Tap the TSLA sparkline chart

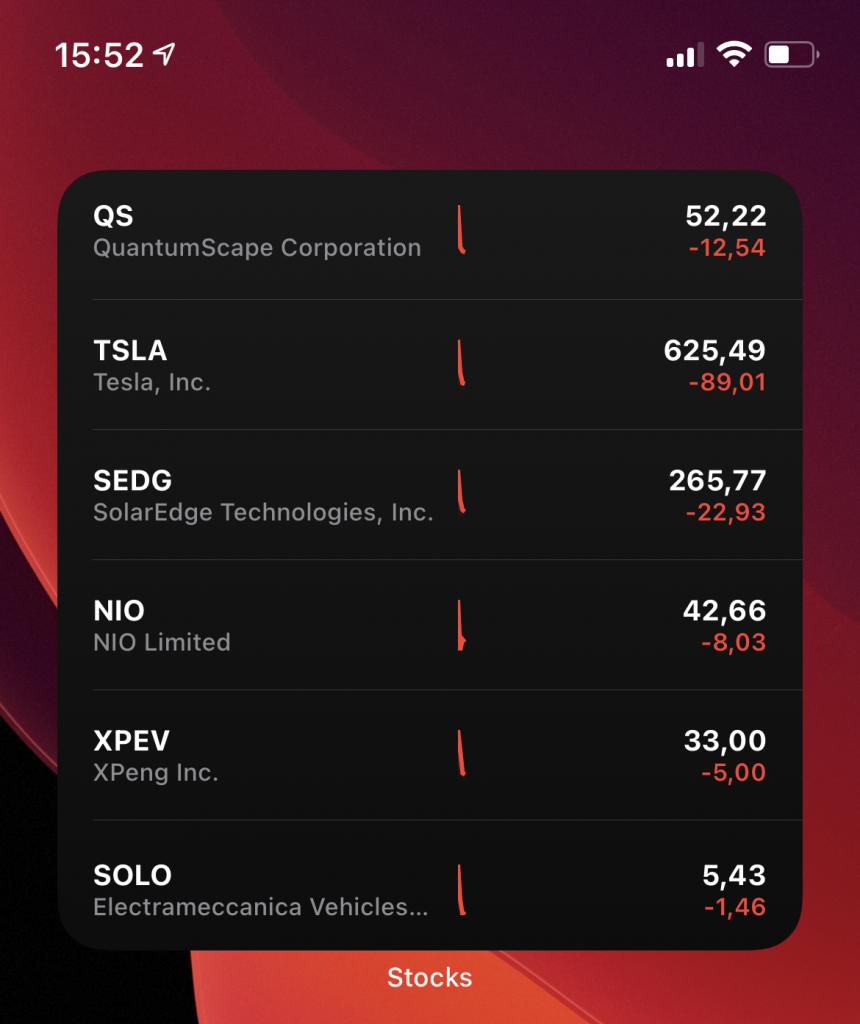[461, 363]
